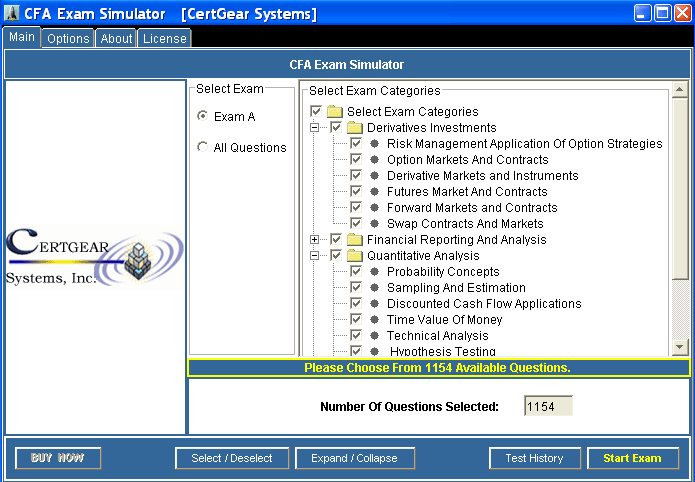The height and width of the screenshot is (482, 695).
Task: Click the Select / Deselect button
Action: (x=232, y=458)
